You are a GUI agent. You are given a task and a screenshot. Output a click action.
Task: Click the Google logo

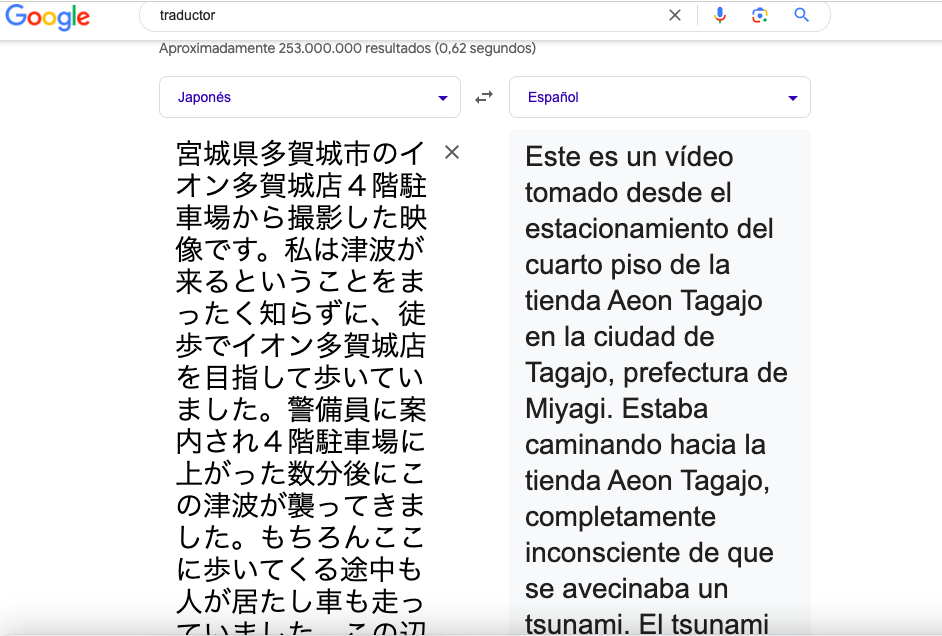(x=47, y=17)
